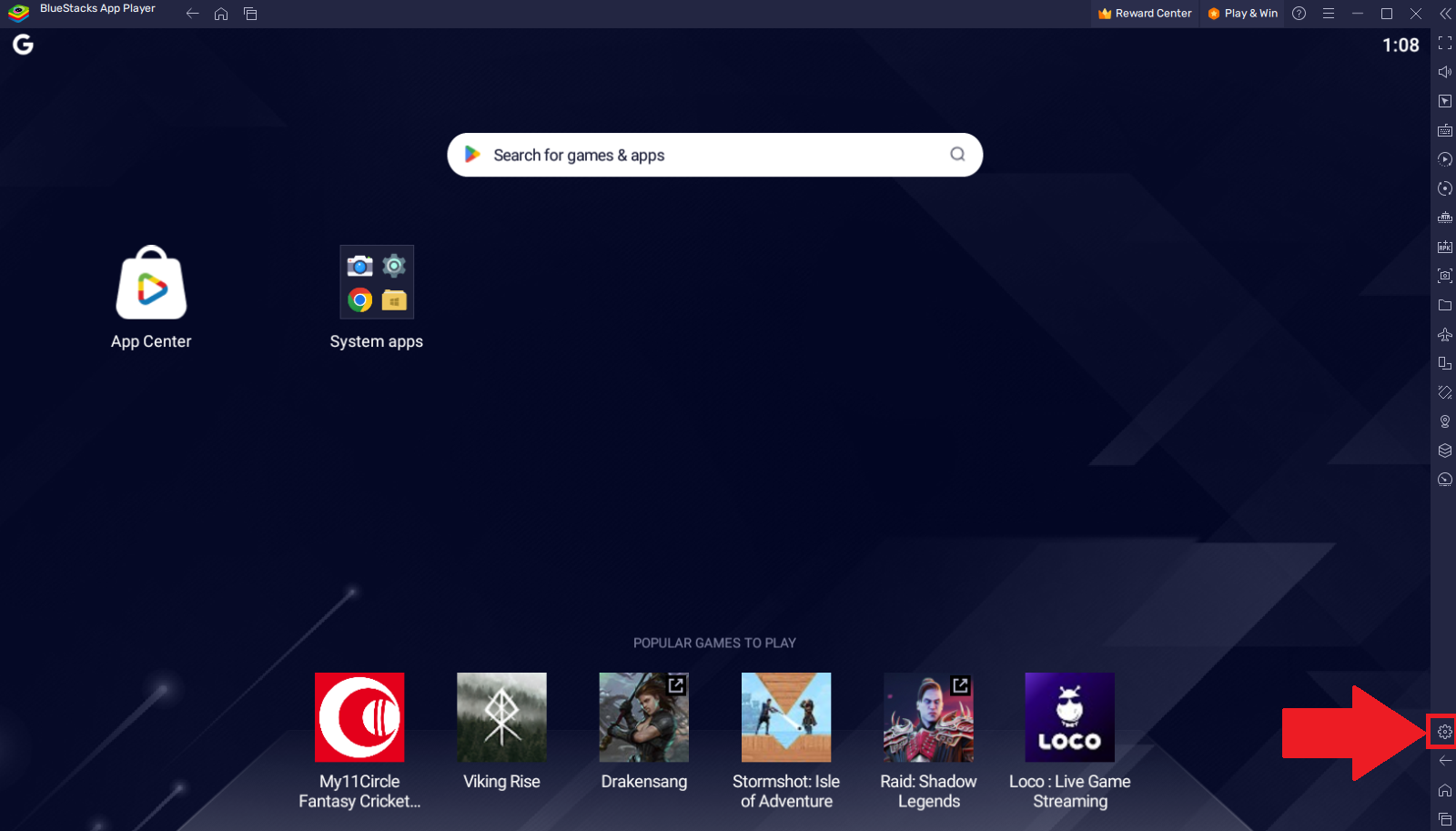
Task: Click the rotate screen icon
Action: click(x=1444, y=392)
